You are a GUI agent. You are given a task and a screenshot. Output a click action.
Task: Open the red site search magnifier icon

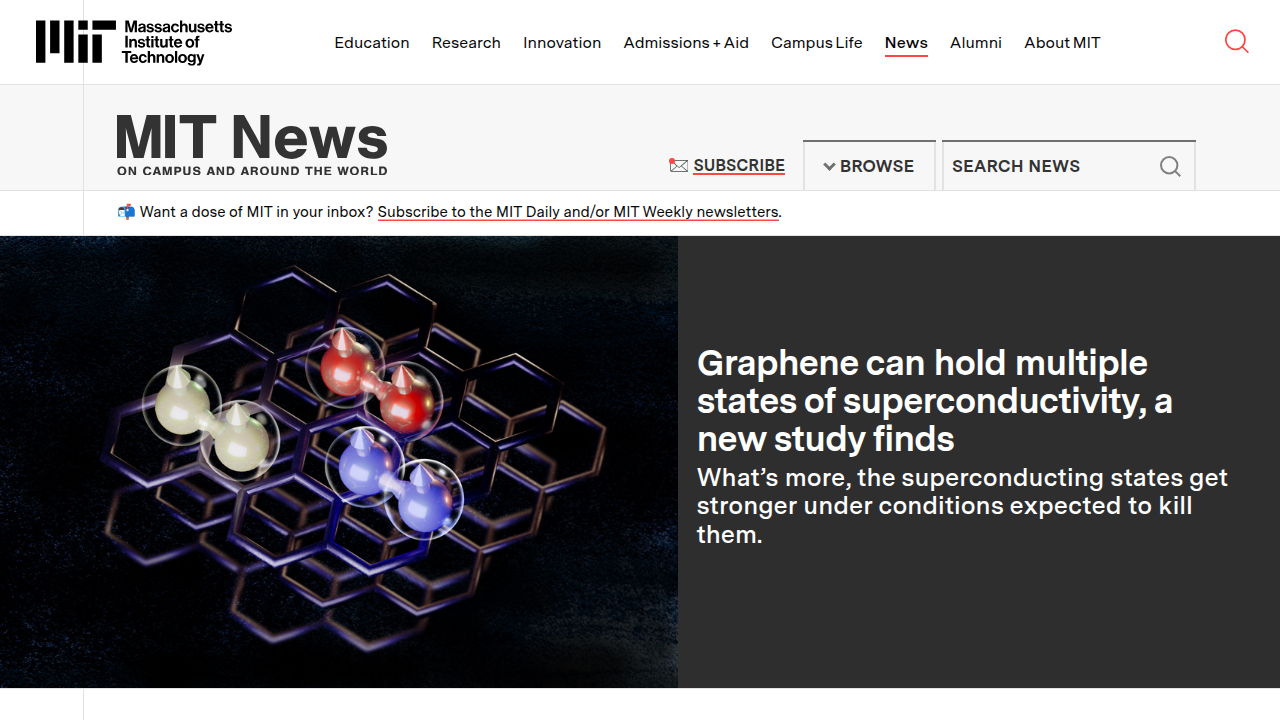[x=1237, y=41]
